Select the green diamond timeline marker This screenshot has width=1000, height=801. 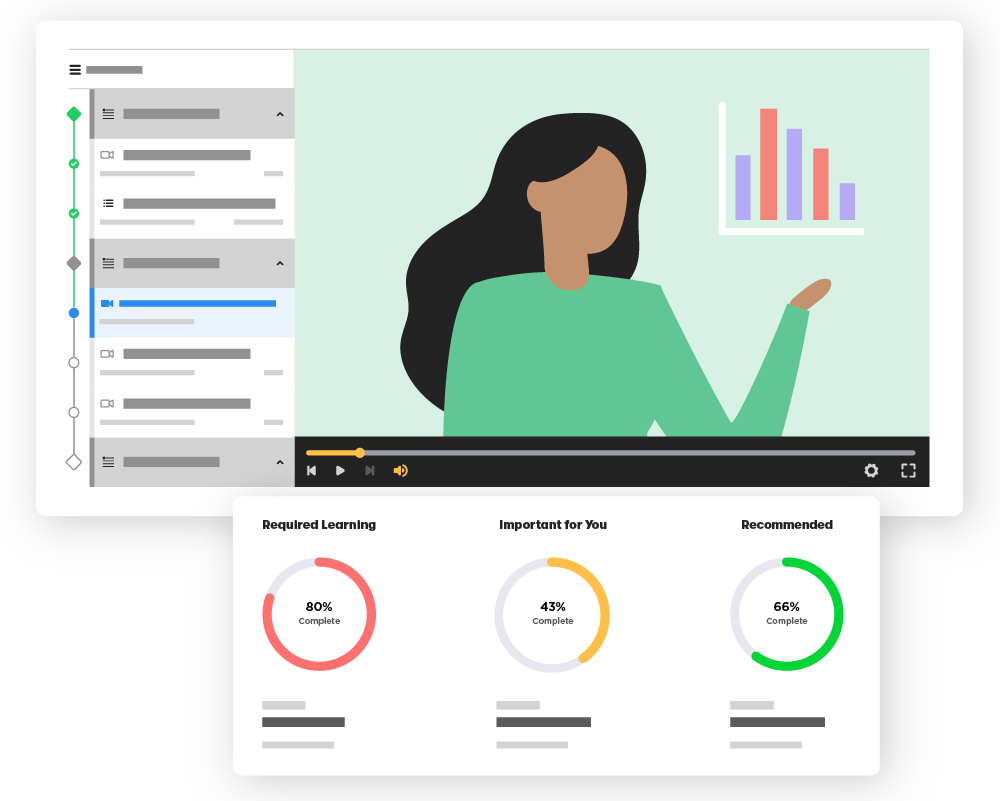click(x=74, y=114)
